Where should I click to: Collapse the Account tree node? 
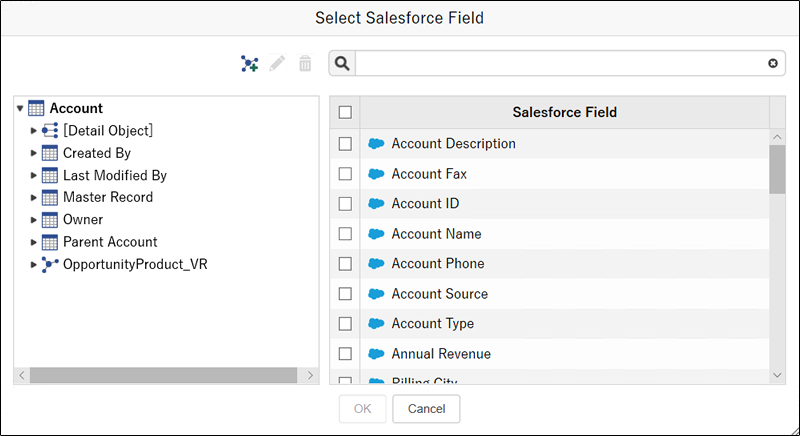(x=20, y=108)
